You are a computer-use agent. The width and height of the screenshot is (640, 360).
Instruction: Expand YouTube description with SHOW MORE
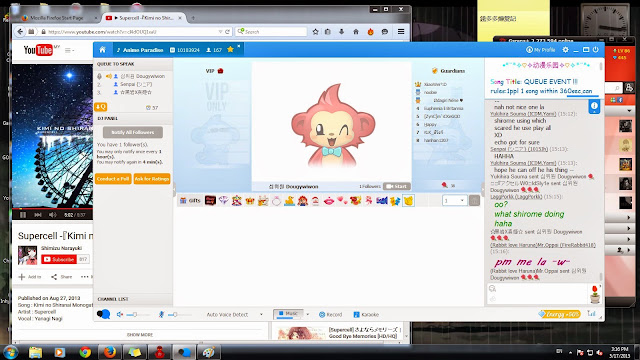coord(140,334)
